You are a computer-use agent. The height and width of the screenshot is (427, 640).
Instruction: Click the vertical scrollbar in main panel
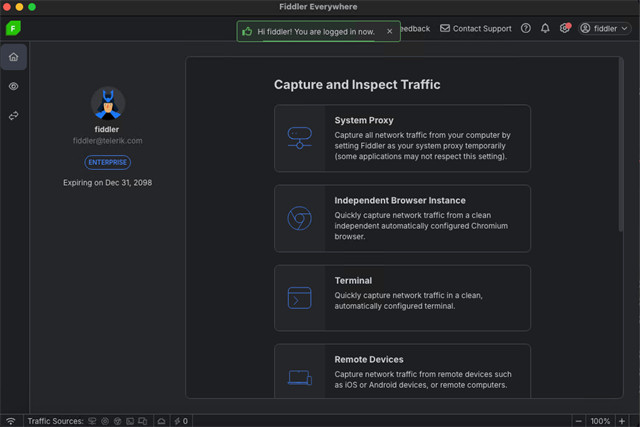tap(621, 145)
